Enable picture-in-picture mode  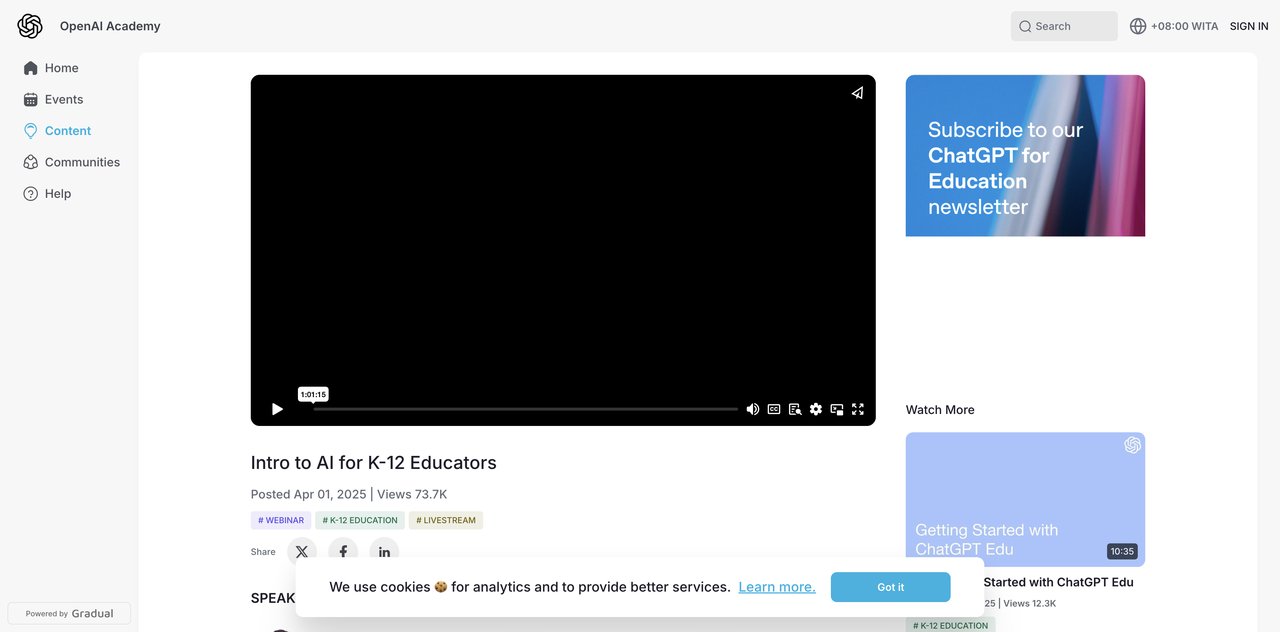pyautogui.click(x=837, y=409)
